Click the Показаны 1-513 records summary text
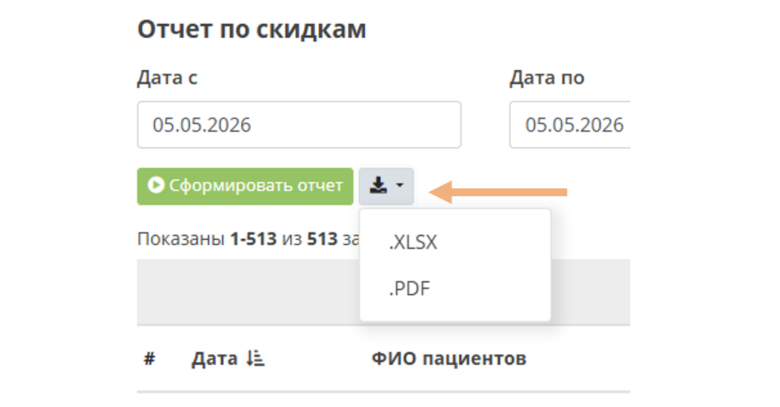The image size is (780, 407). click(248, 239)
